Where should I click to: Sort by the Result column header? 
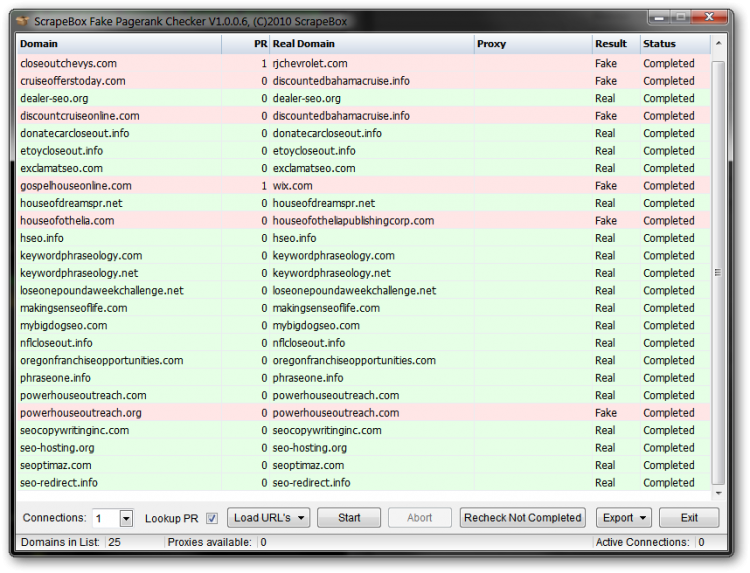point(616,44)
